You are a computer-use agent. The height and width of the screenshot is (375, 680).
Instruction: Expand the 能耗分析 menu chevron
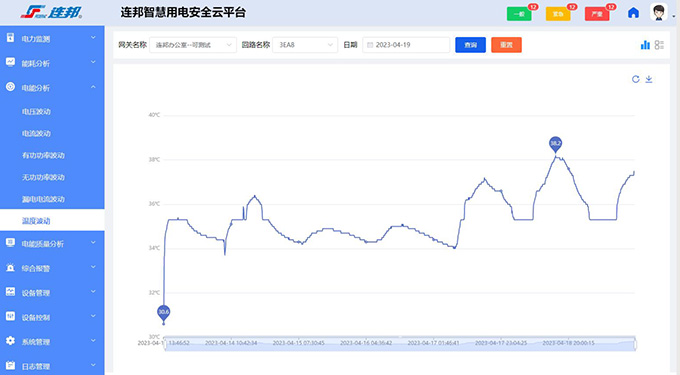pos(93,62)
